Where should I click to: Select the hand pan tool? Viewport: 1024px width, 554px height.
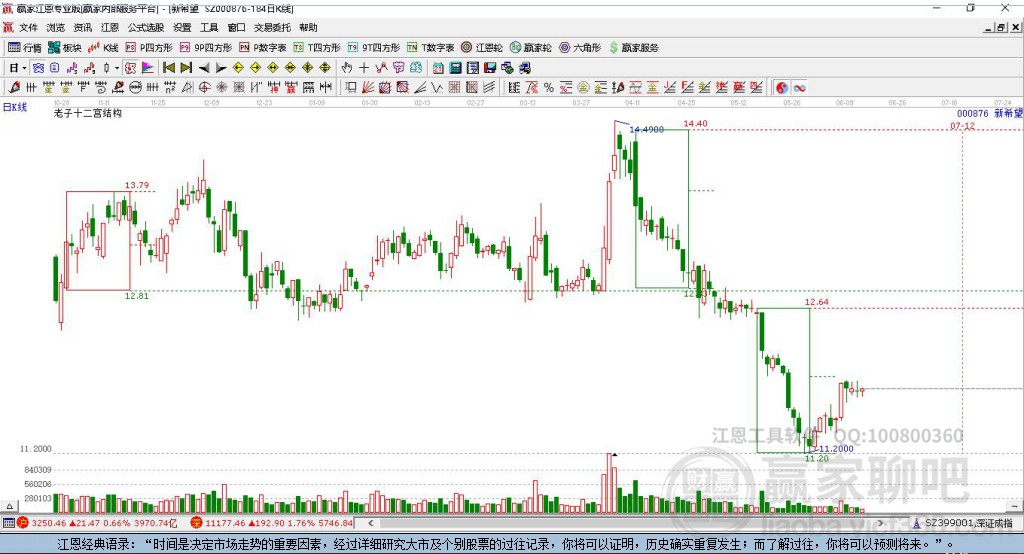pyautogui.click(x=346, y=67)
